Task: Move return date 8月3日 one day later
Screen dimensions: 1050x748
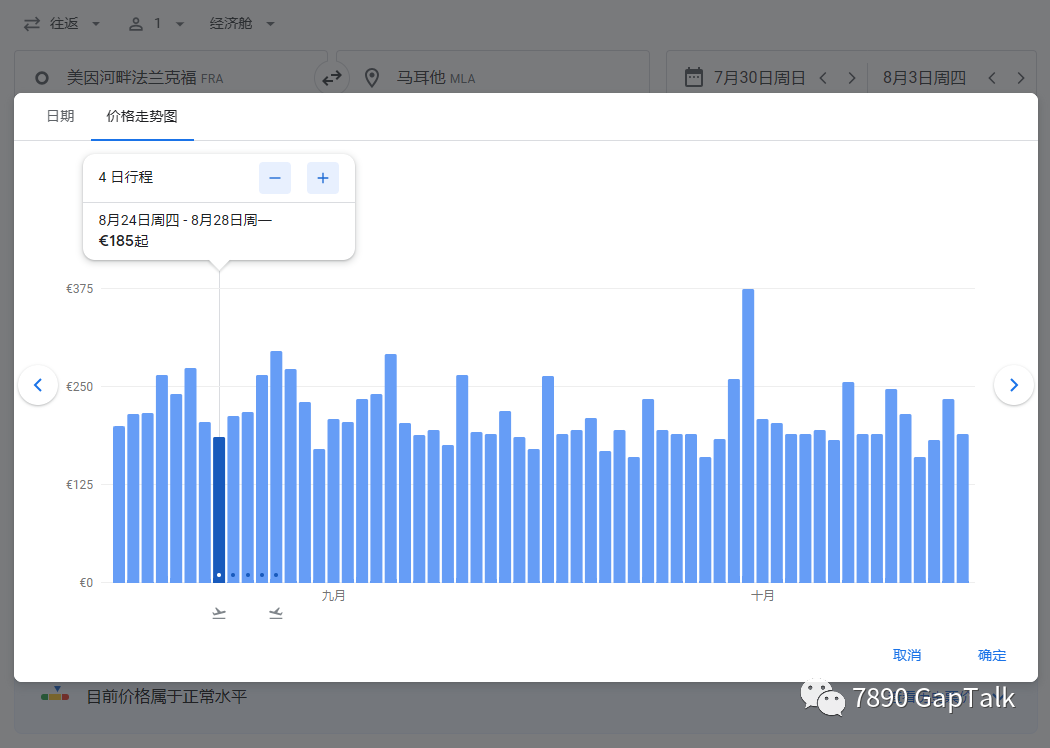Action: coord(1021,78)
